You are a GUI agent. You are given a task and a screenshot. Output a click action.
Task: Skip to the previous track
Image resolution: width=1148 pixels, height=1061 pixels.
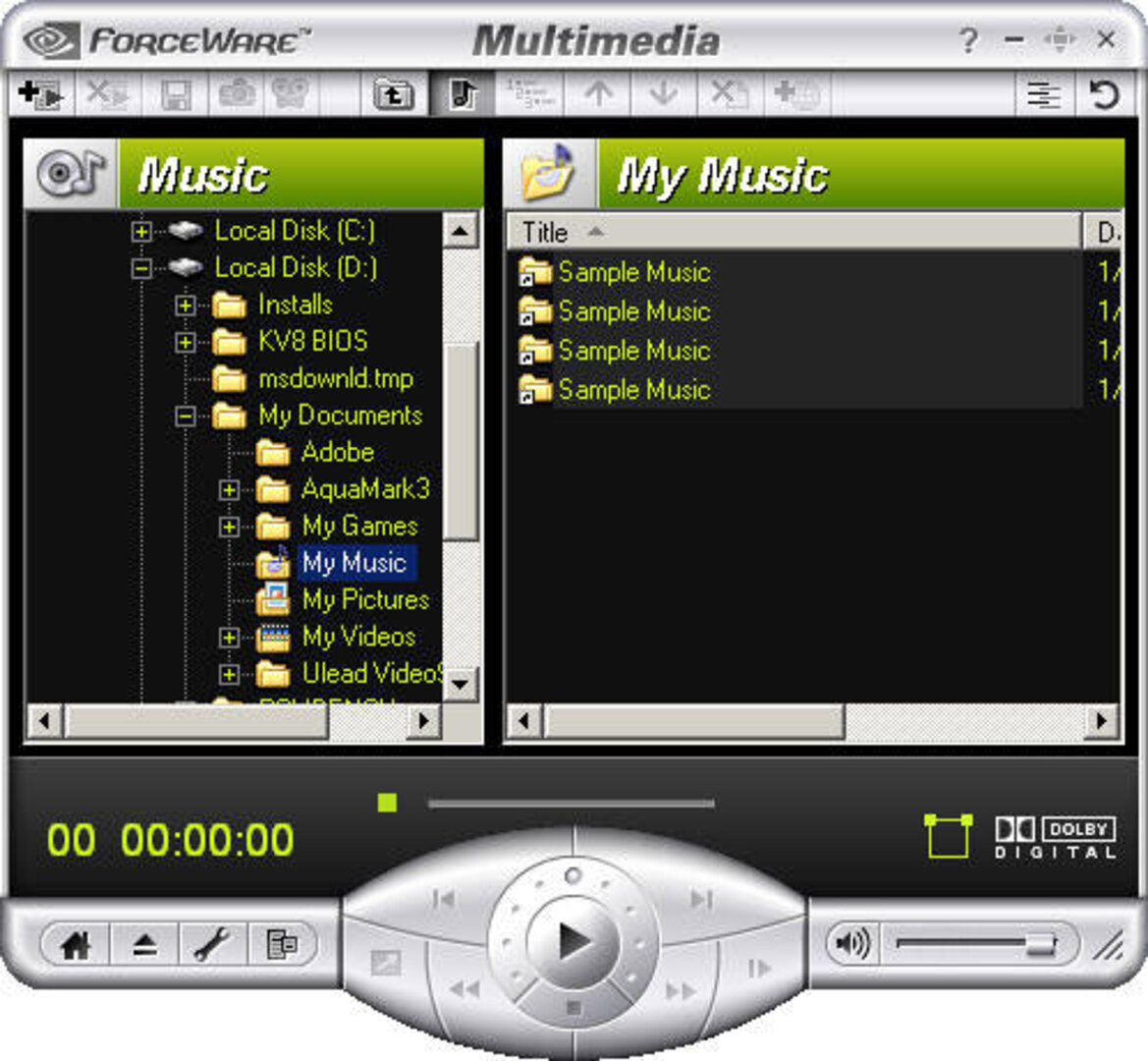(x=444, y=898)
